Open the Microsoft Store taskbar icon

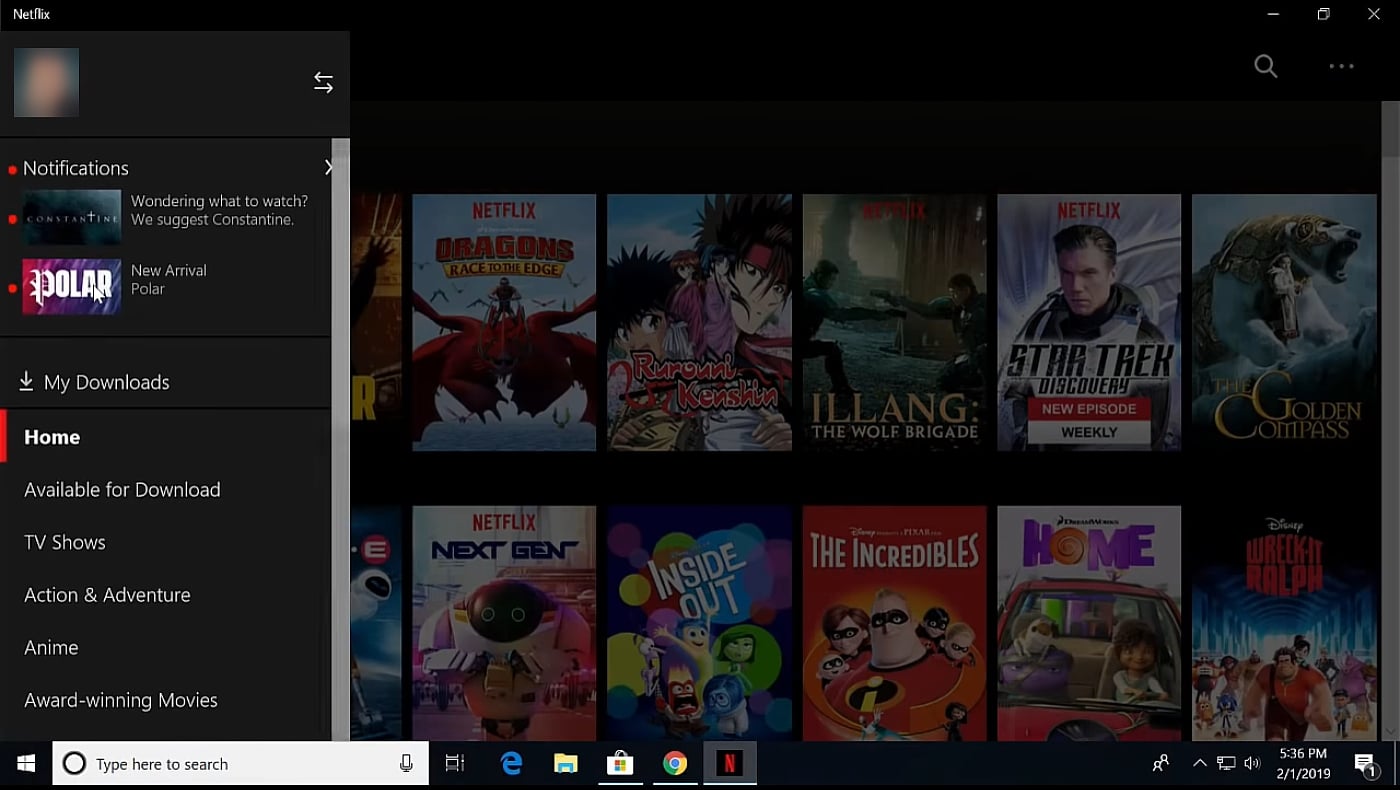coord(621,763)
